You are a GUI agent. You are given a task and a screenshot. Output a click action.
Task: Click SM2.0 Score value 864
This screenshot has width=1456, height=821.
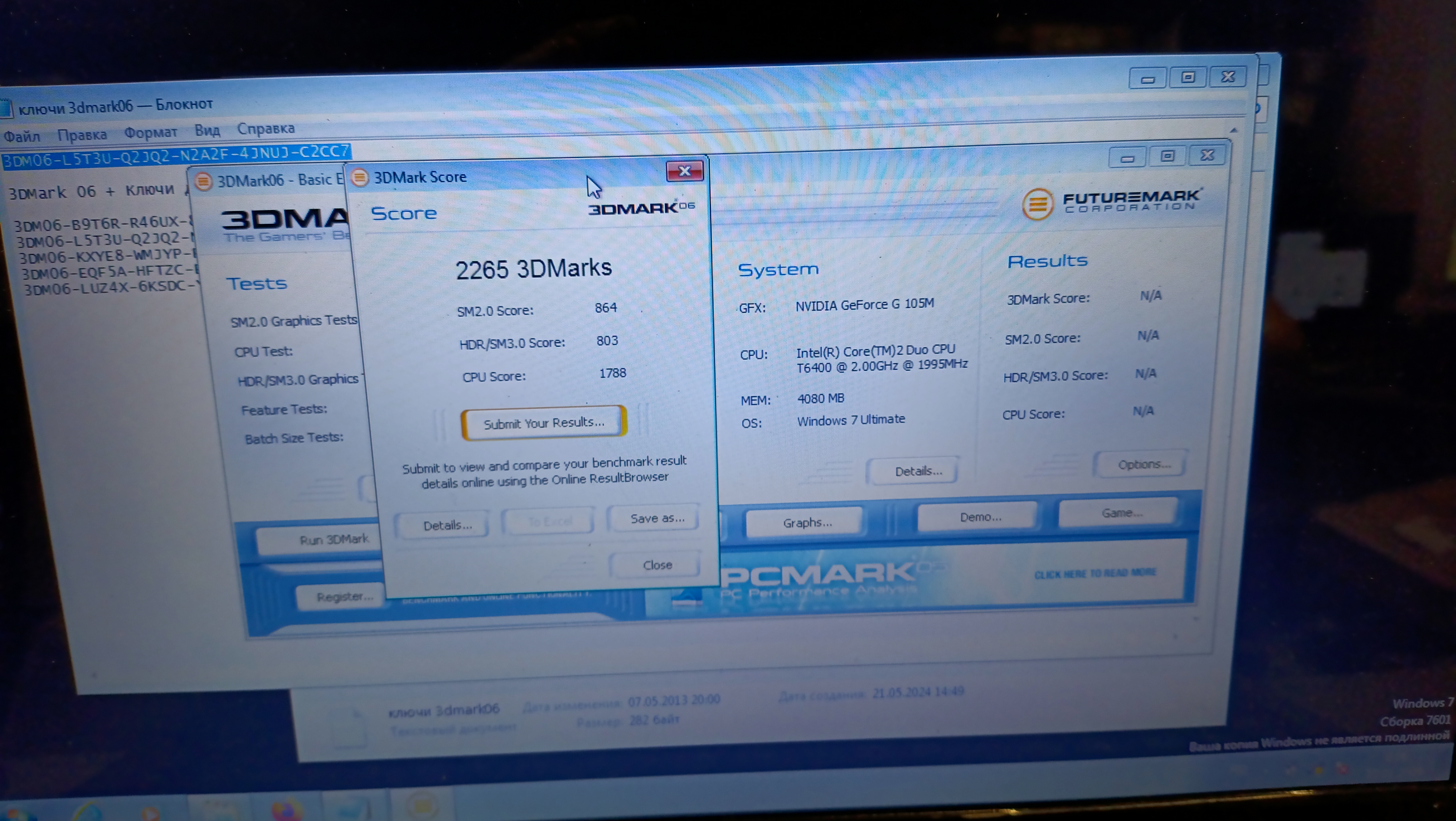[x=606, y=307]
